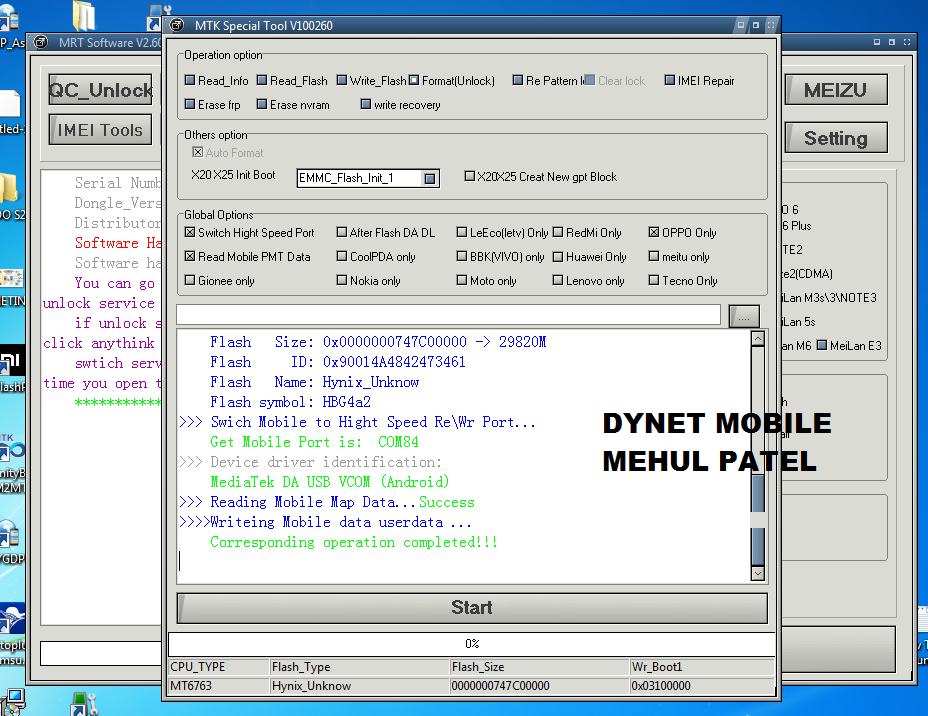
Task: Click the Flash_Size column header
Action: pyautogui.click(x=539, y=667)
